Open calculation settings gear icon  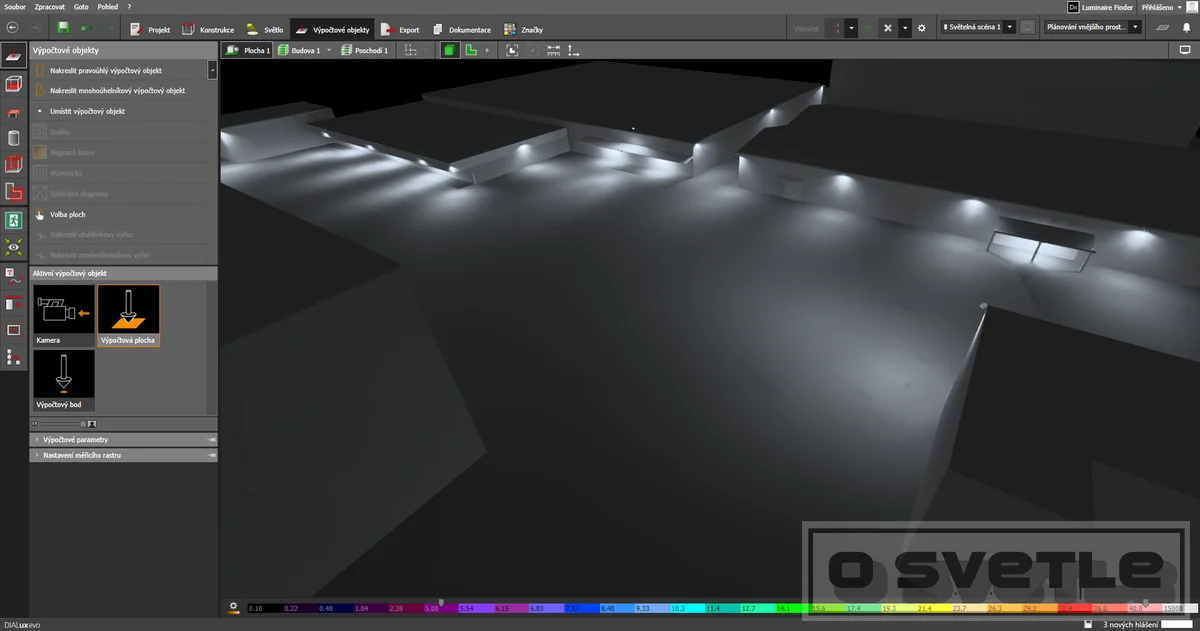click(921, 28)
